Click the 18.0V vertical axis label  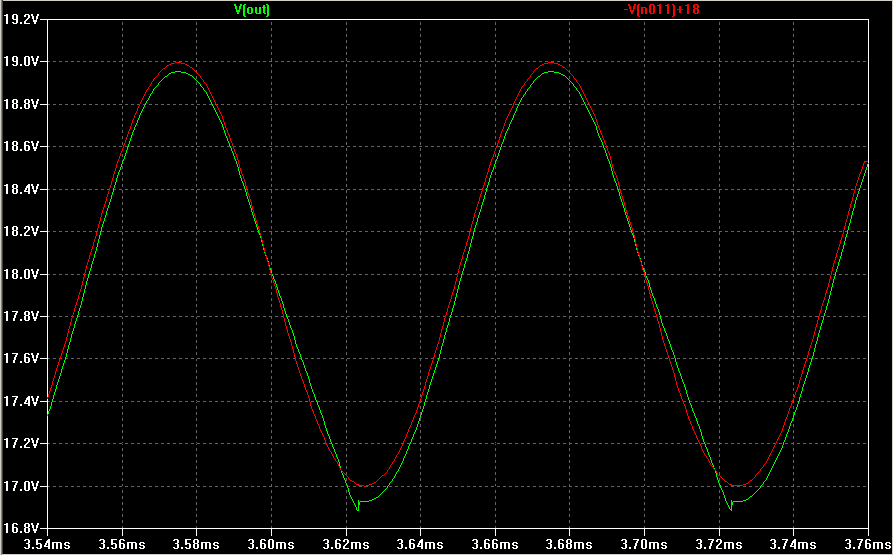click(21, 274)
